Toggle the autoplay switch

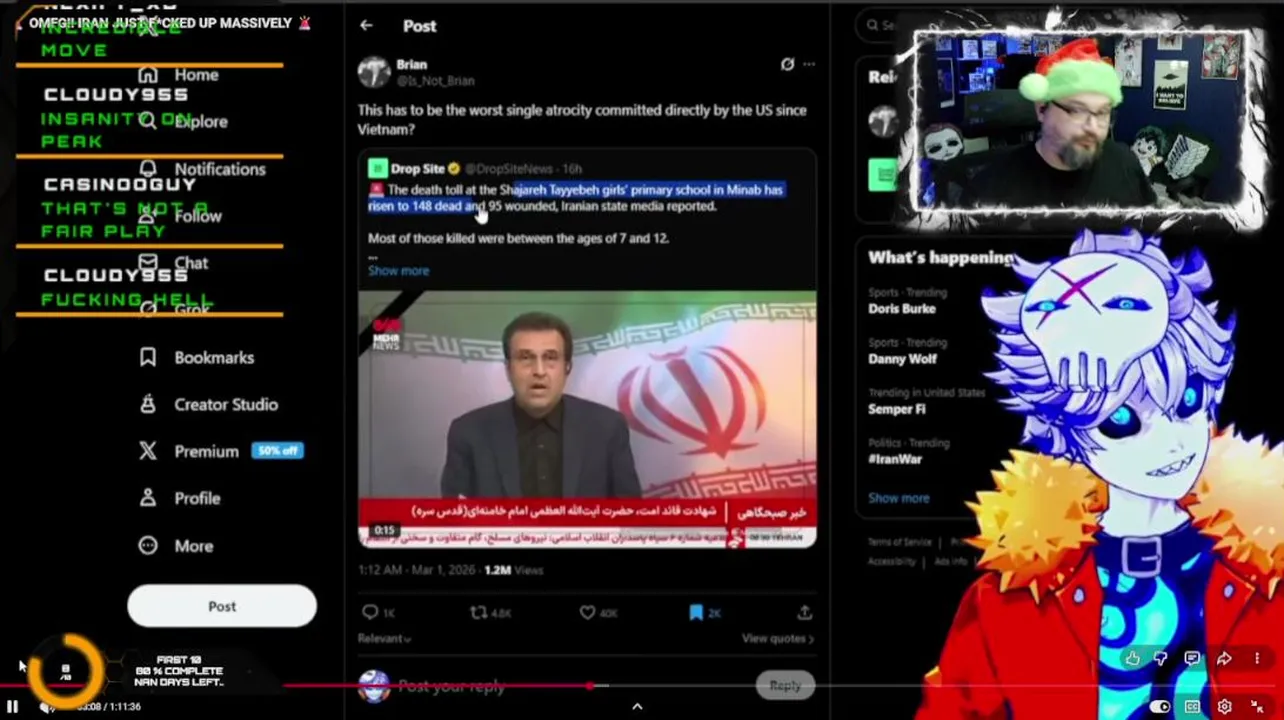(1160, 707)
